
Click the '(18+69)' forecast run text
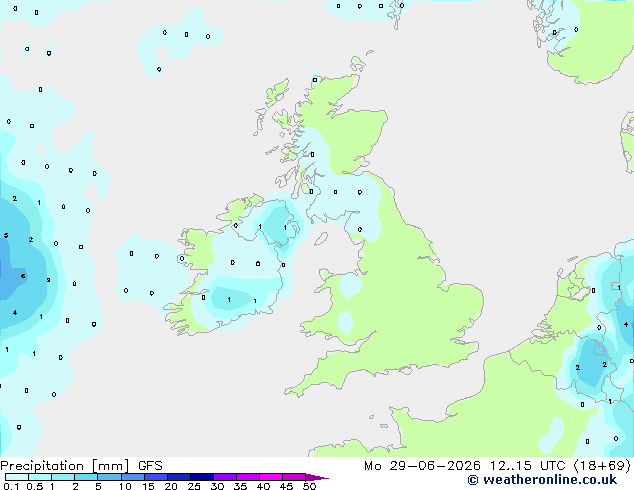(602, 466)
